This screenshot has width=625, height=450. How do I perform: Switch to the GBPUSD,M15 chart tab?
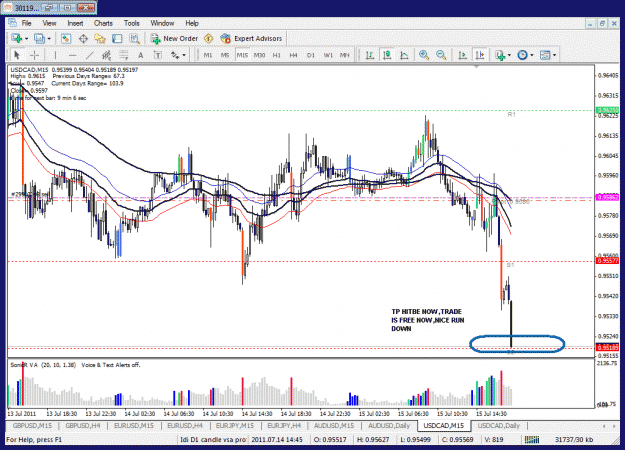tap(32, 426)
